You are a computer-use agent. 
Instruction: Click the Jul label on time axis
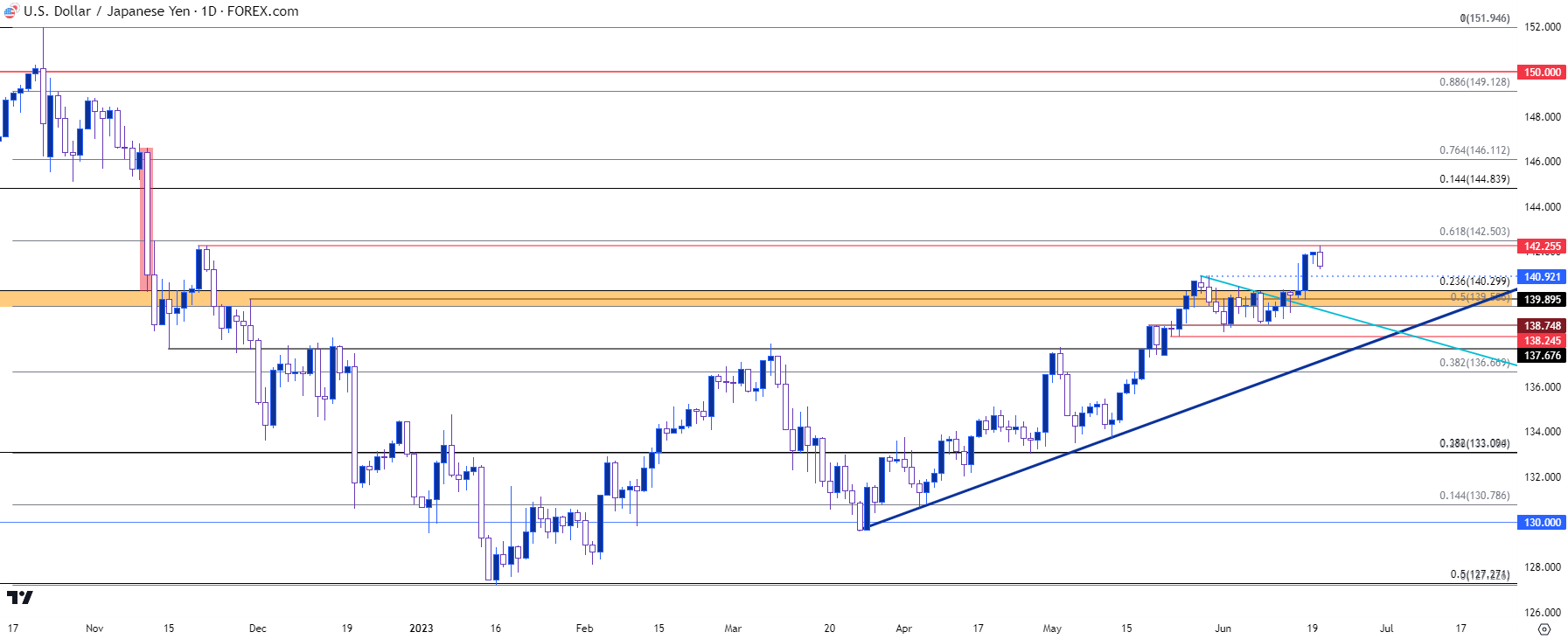(x=1387, y=629)
